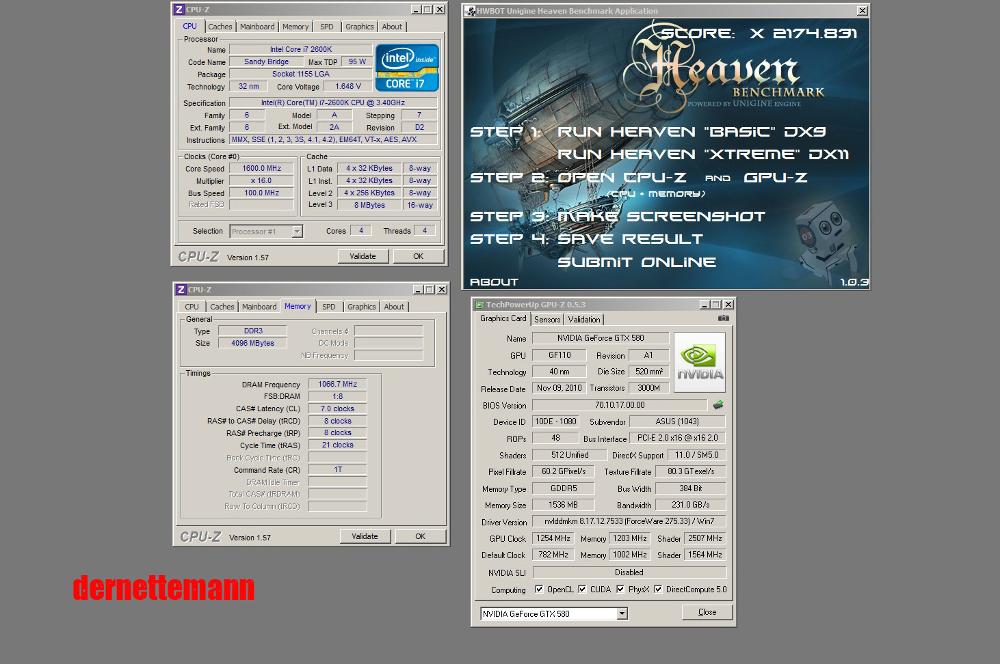
Task: Click the GPU-Z title bar icon
Action: 480,305
